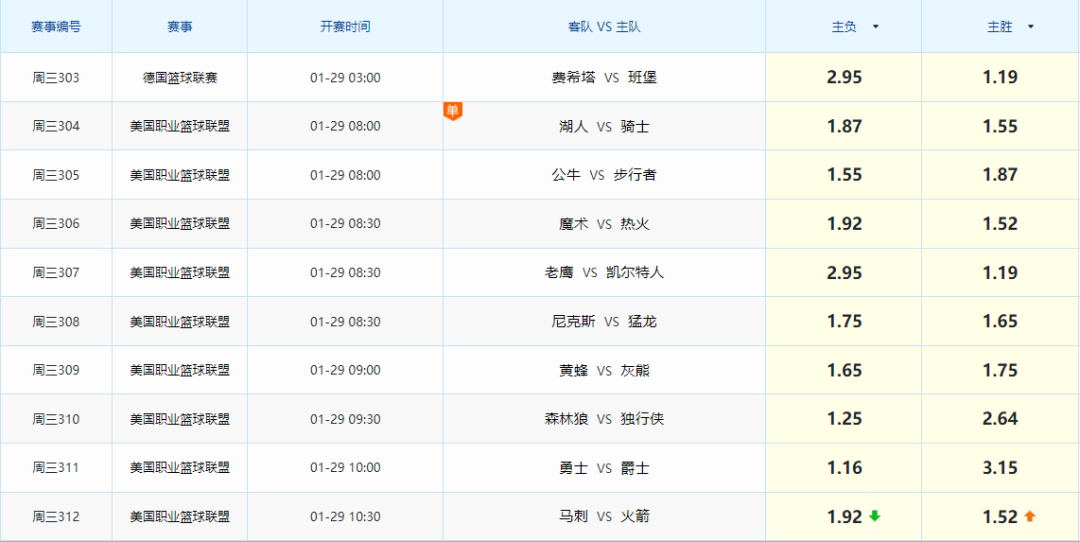Click 01-29 08:30 in the 周三307 row
Viewport: 1080px width, 542px height.
[x=345, y=273]
